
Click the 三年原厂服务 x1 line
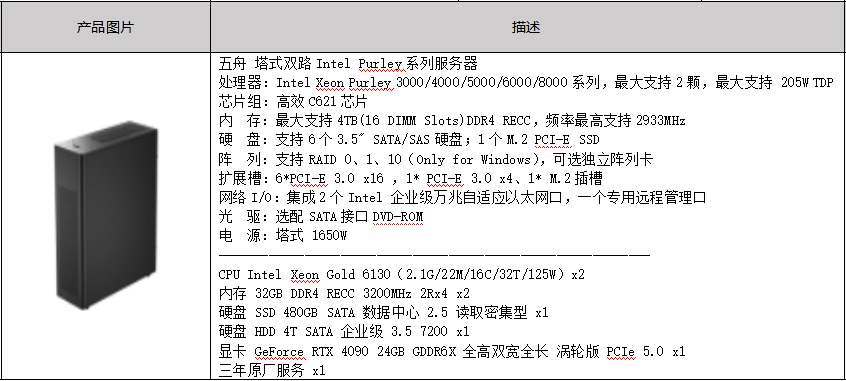pos(272,370)
